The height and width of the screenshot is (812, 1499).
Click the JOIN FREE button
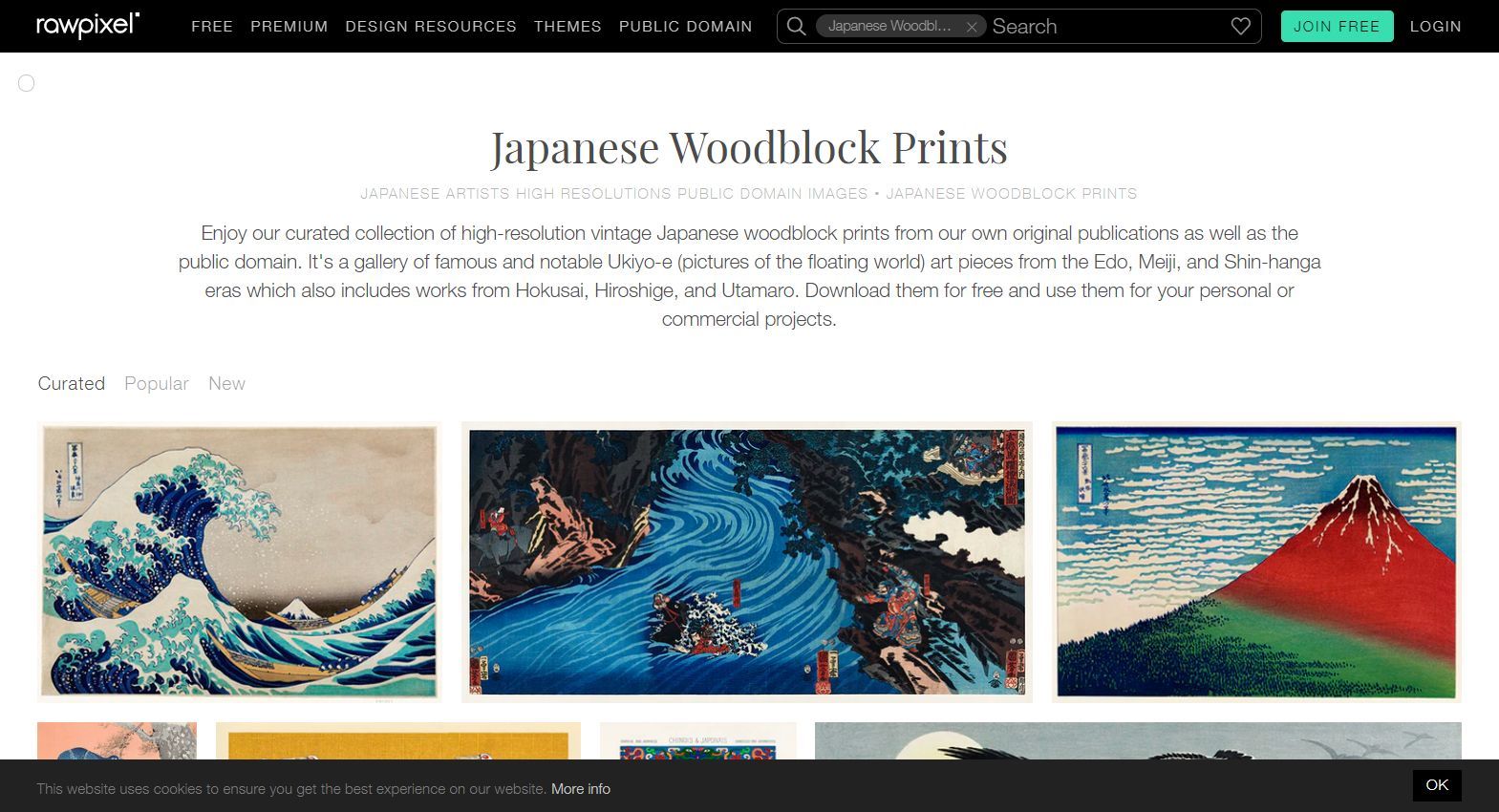(1337, 27)
